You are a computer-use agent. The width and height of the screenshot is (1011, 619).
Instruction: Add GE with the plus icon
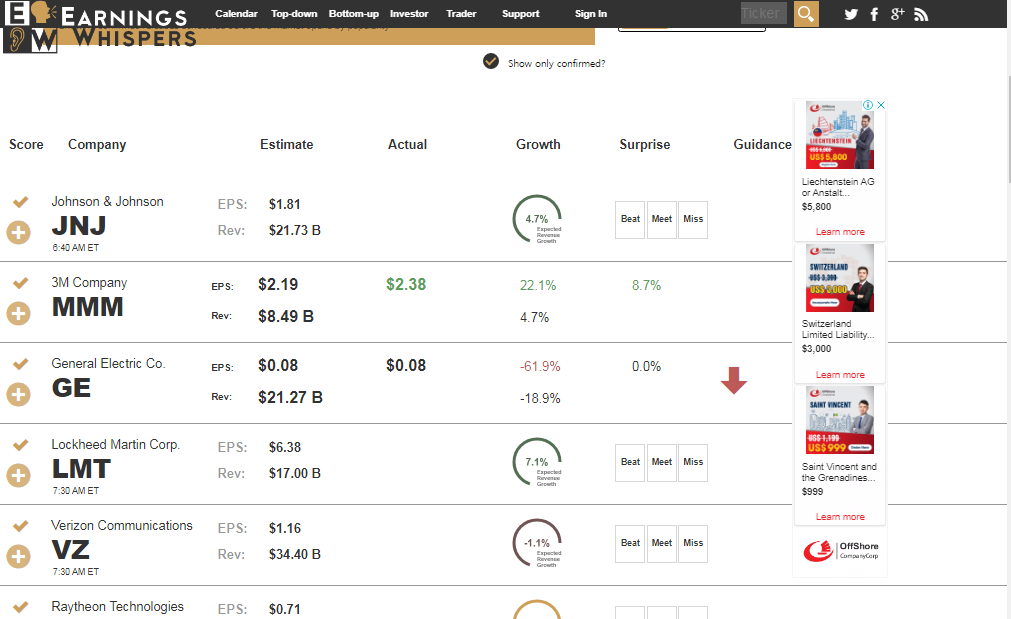pos(19,395)
